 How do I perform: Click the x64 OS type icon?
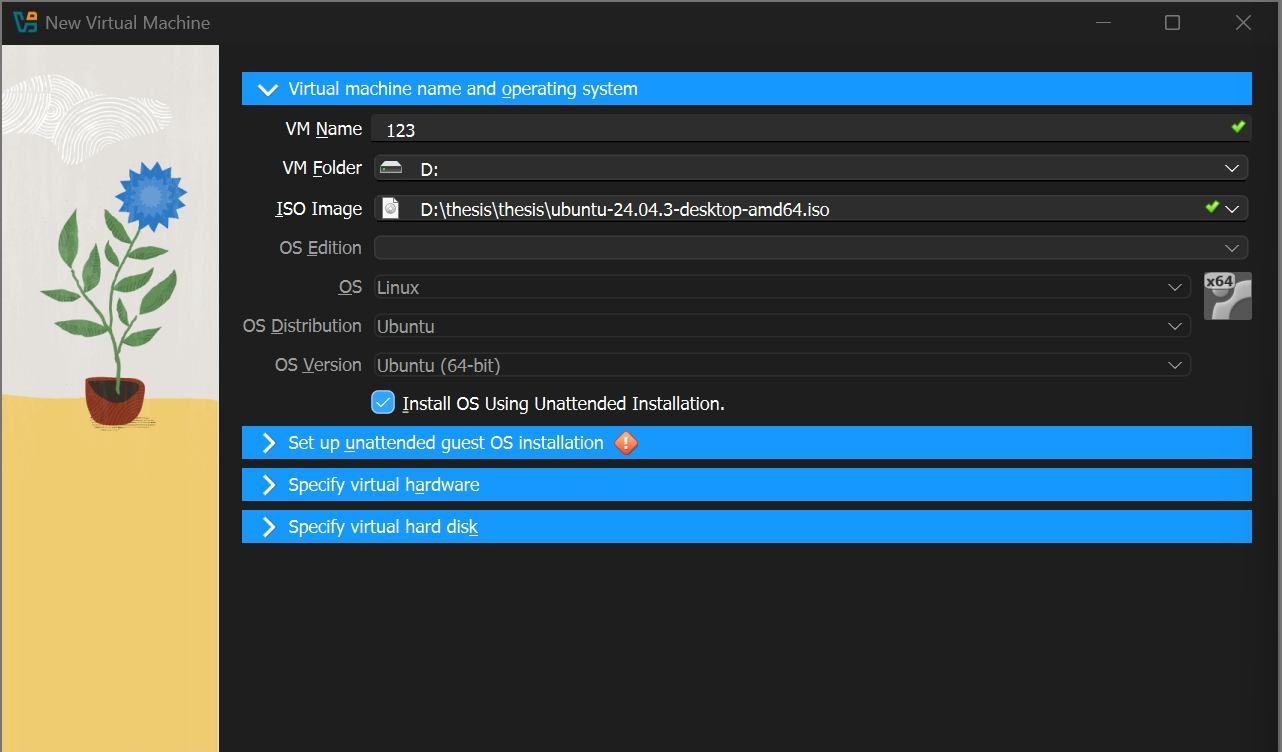click(1228, 296)
